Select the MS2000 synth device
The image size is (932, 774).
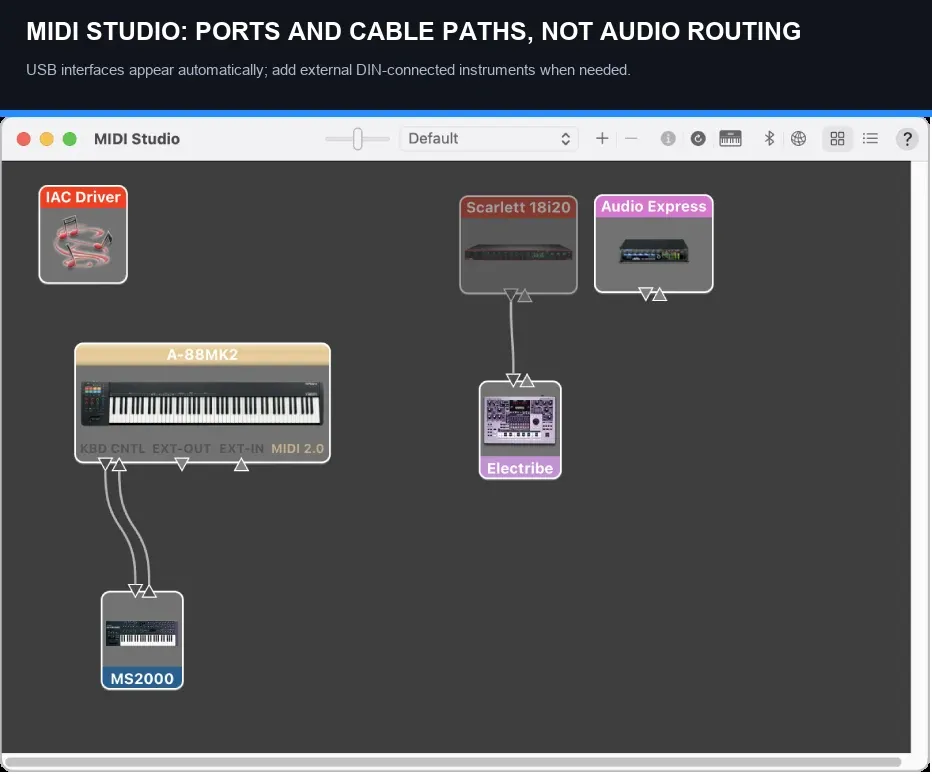coord(142,640)
